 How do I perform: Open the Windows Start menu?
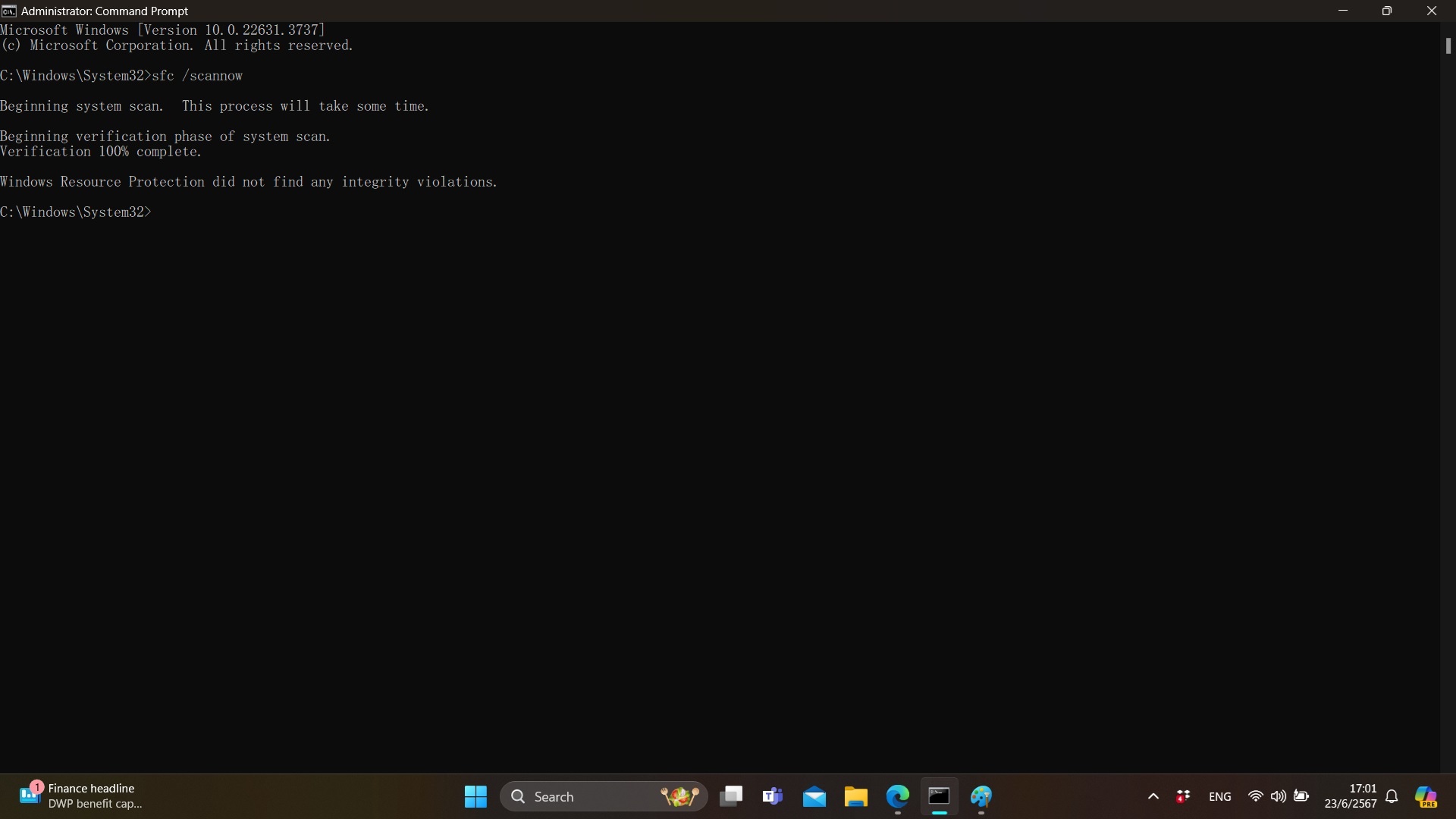click(475, 796)
